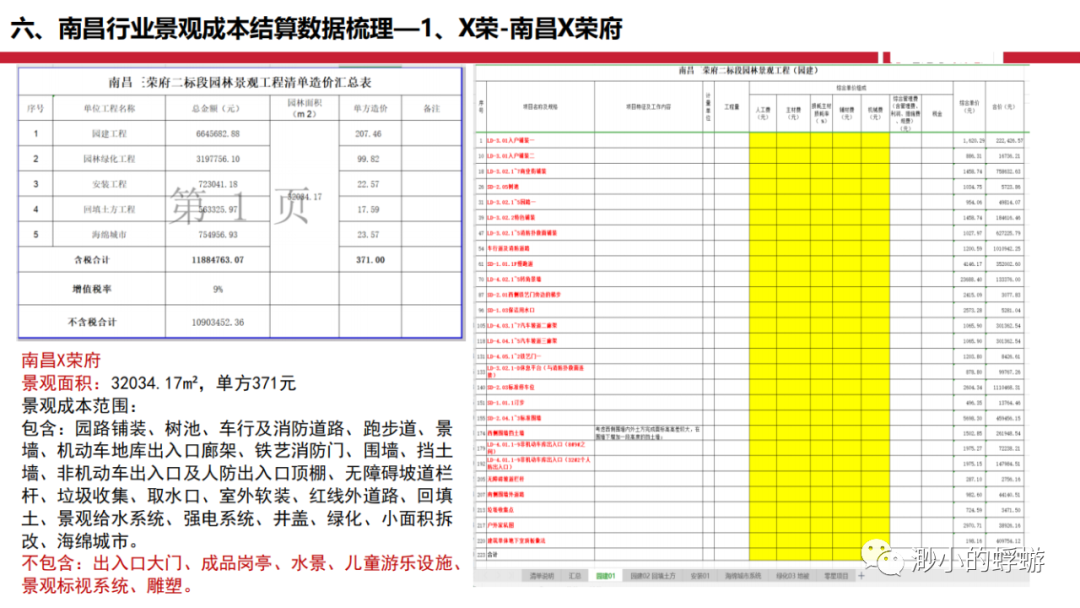Click the 安装工程 cell

(109, 184)
